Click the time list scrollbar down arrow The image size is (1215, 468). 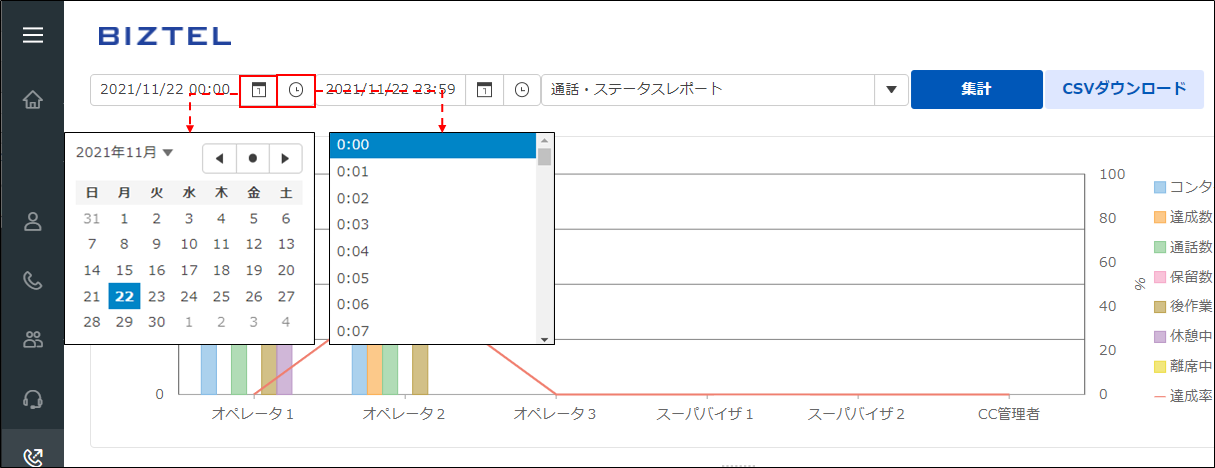(x=545, y=339)
